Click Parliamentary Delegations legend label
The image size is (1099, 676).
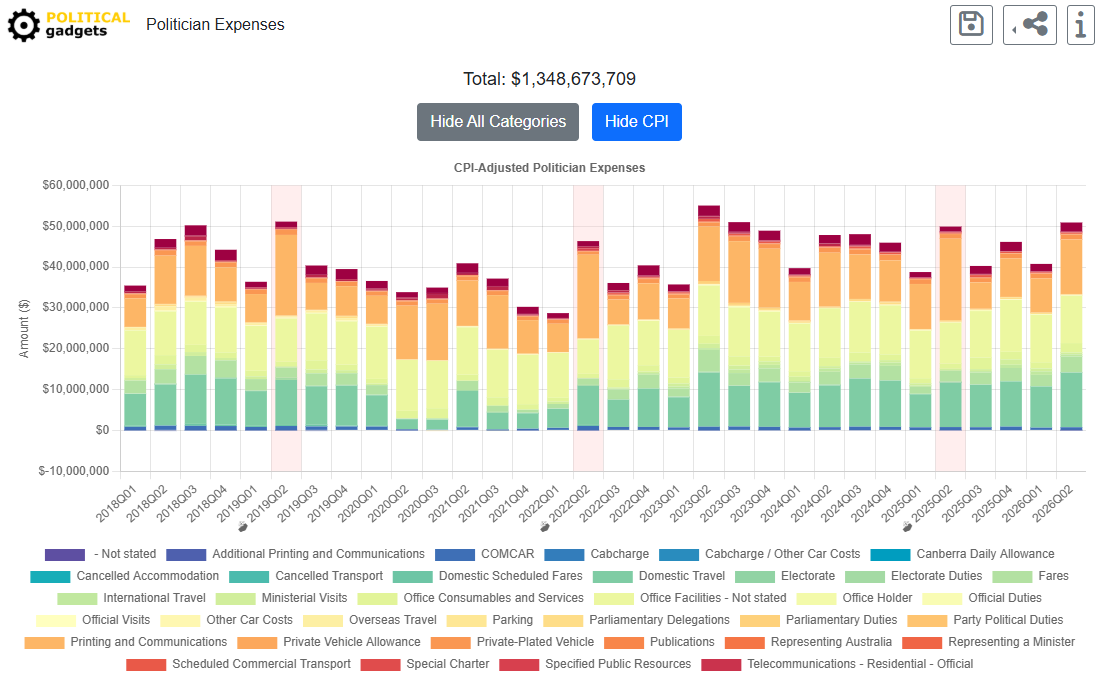click(x=660, y=620)
